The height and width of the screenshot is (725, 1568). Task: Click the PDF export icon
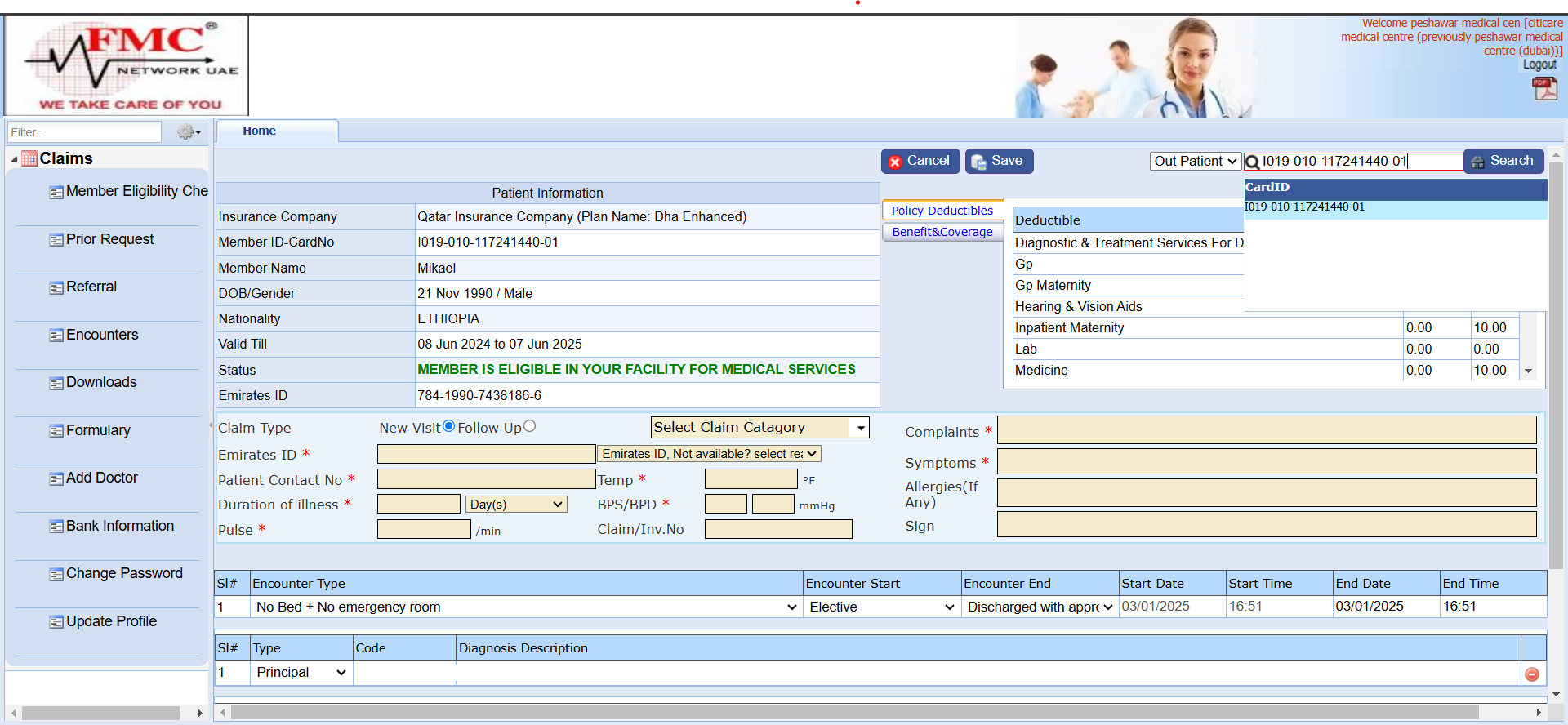(x=1544, y=88)
